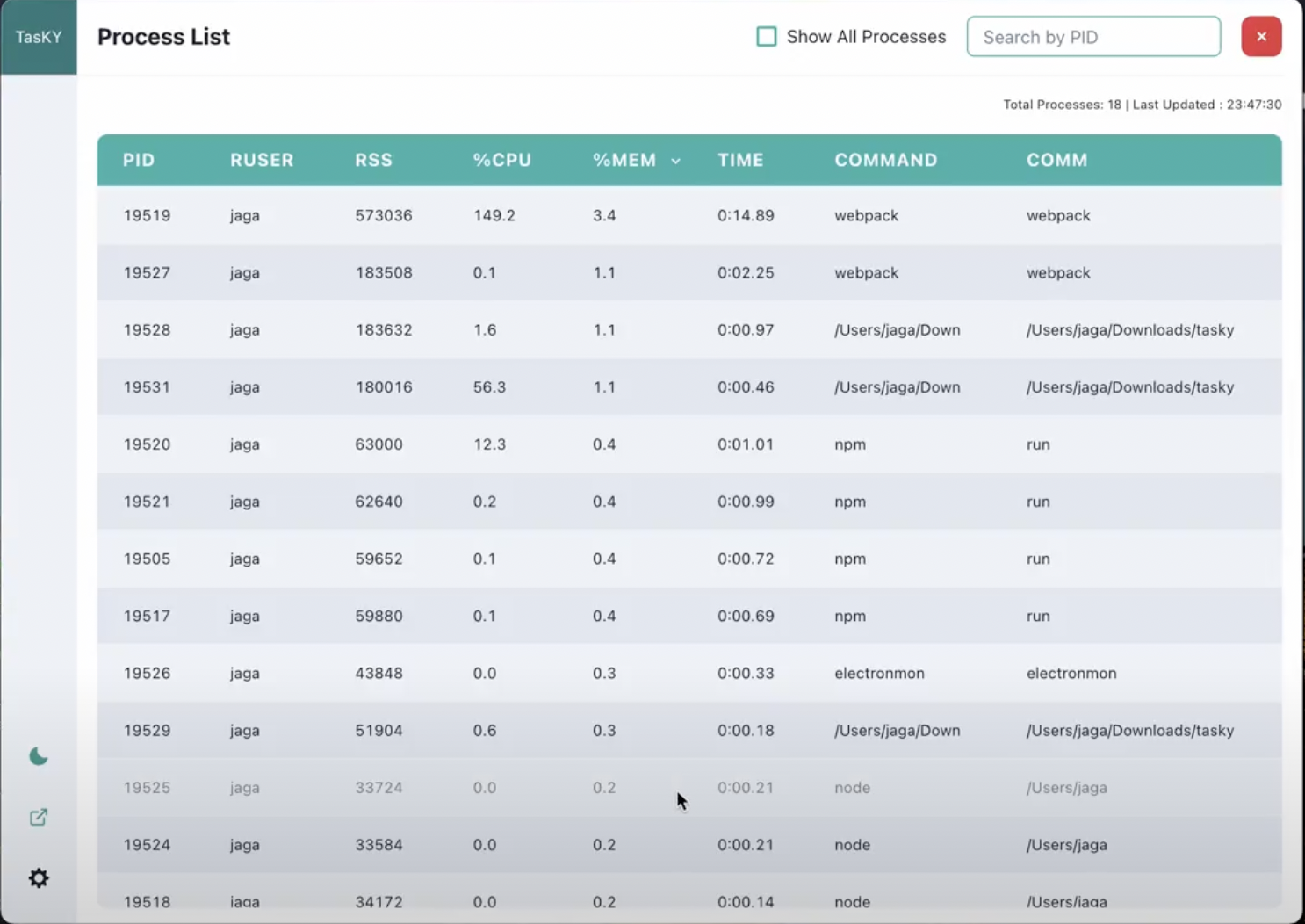The image size is (1305, 924).
Task: Click the sort chevron next to %MEM
Action: pyautogui.click(x=675, y=162)
